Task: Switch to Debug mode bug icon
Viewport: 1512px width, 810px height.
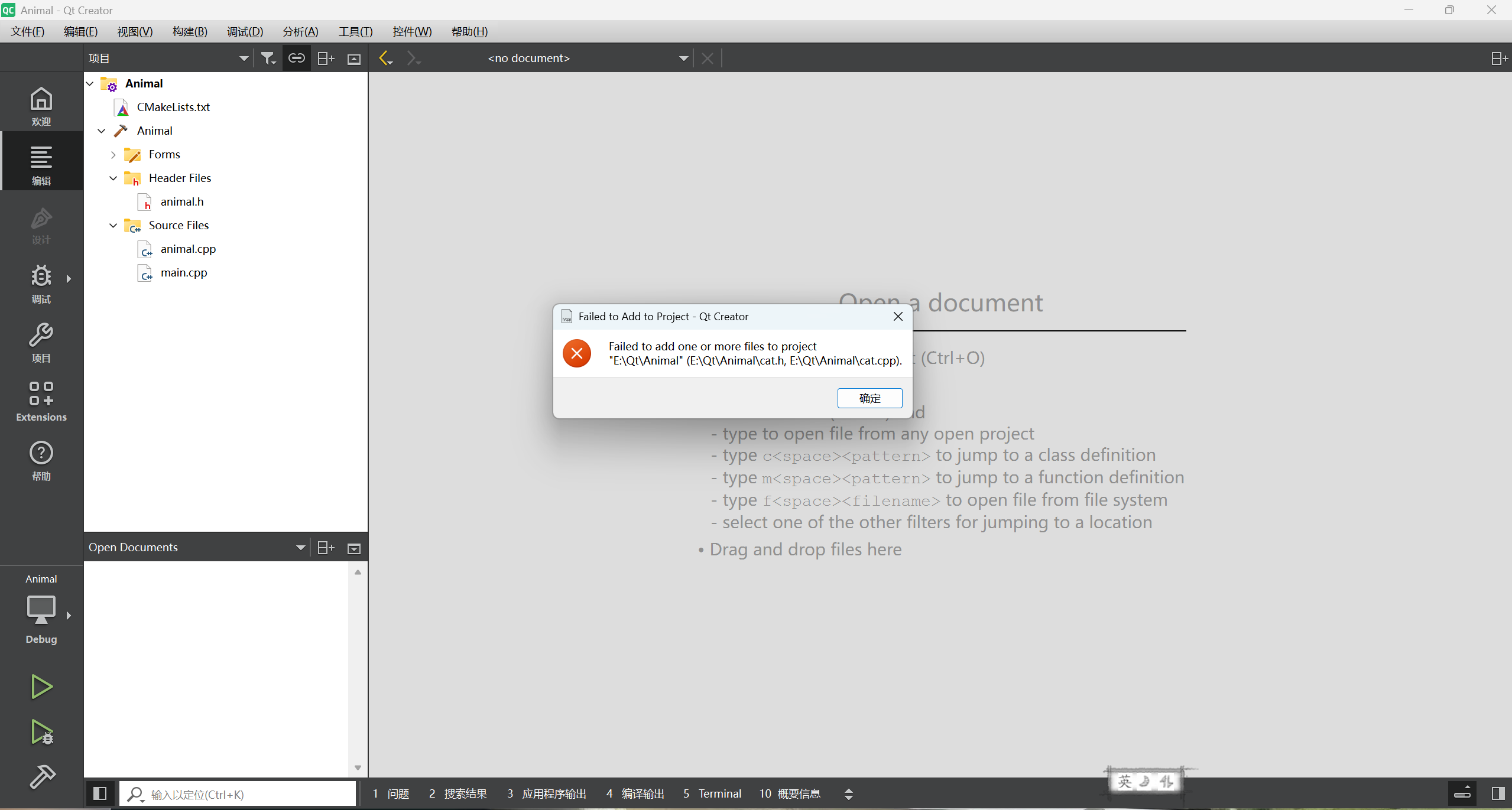Action: click(x=41, y=282)
